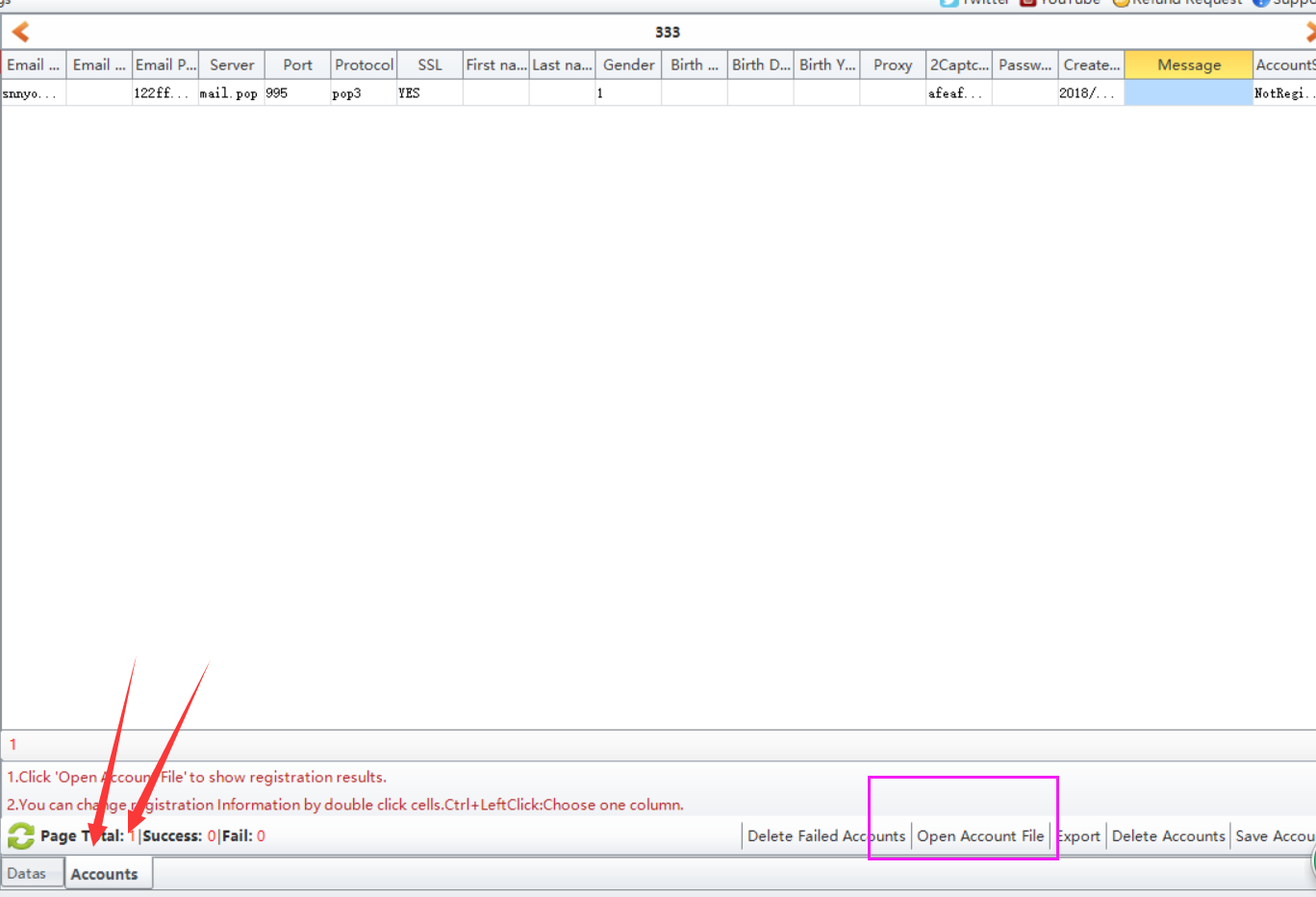Image resolution: width=1316 pixels, height=897 pixels.
Task: Click the Export button
Action: (x=1078, y=835)
